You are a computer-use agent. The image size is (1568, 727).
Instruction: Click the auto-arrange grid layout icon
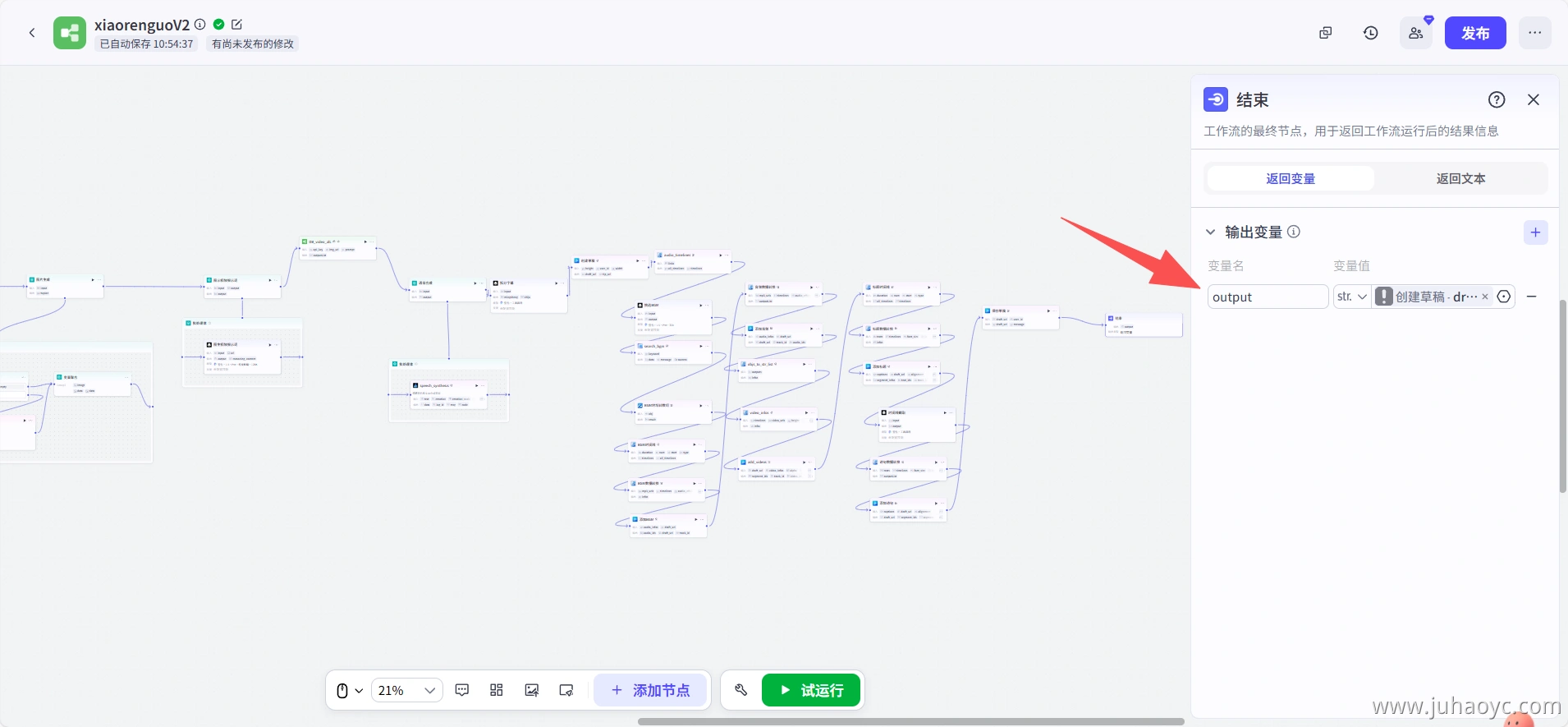coord(497,690)
